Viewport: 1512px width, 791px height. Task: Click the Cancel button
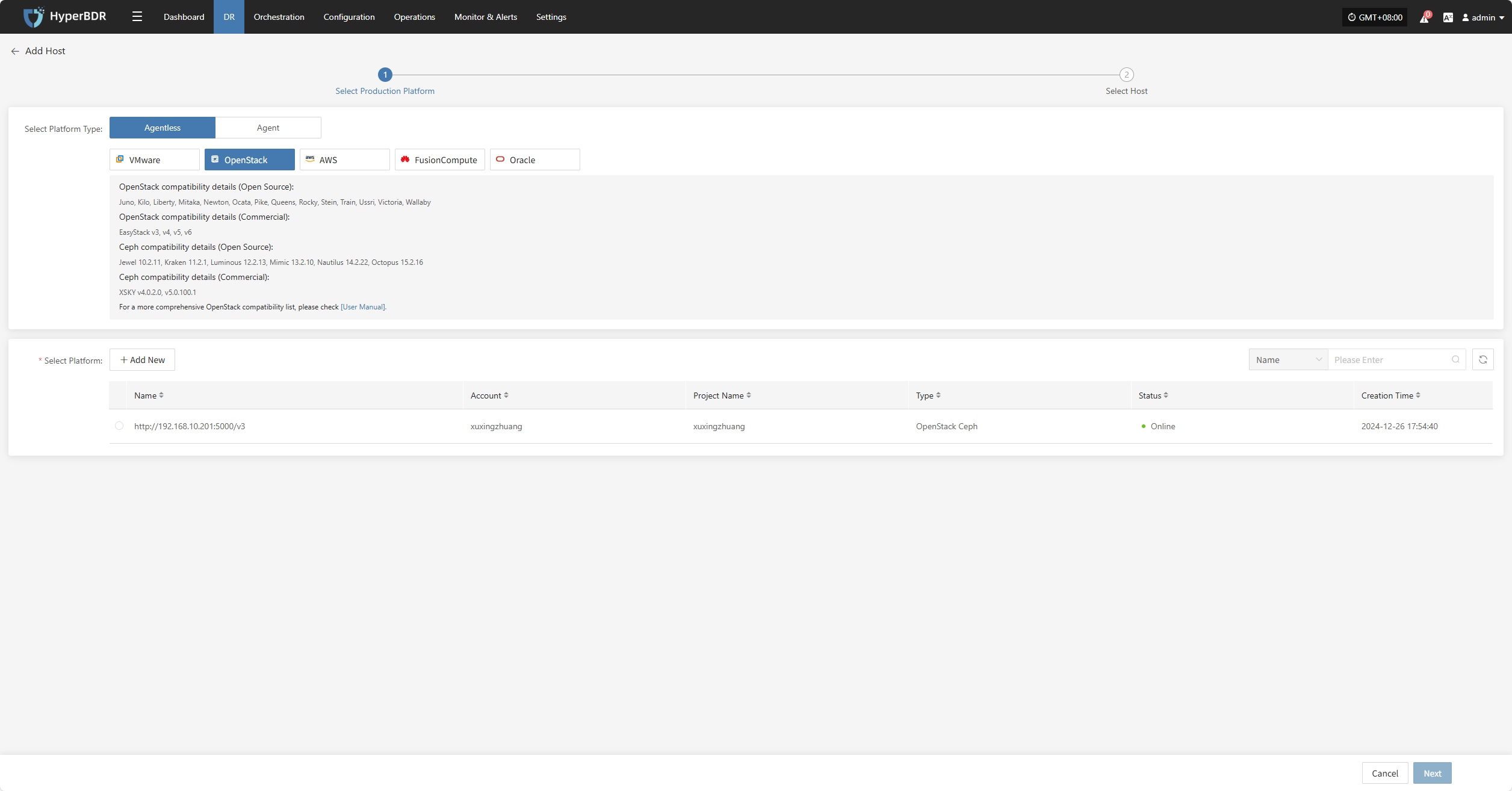[1385, 773]
